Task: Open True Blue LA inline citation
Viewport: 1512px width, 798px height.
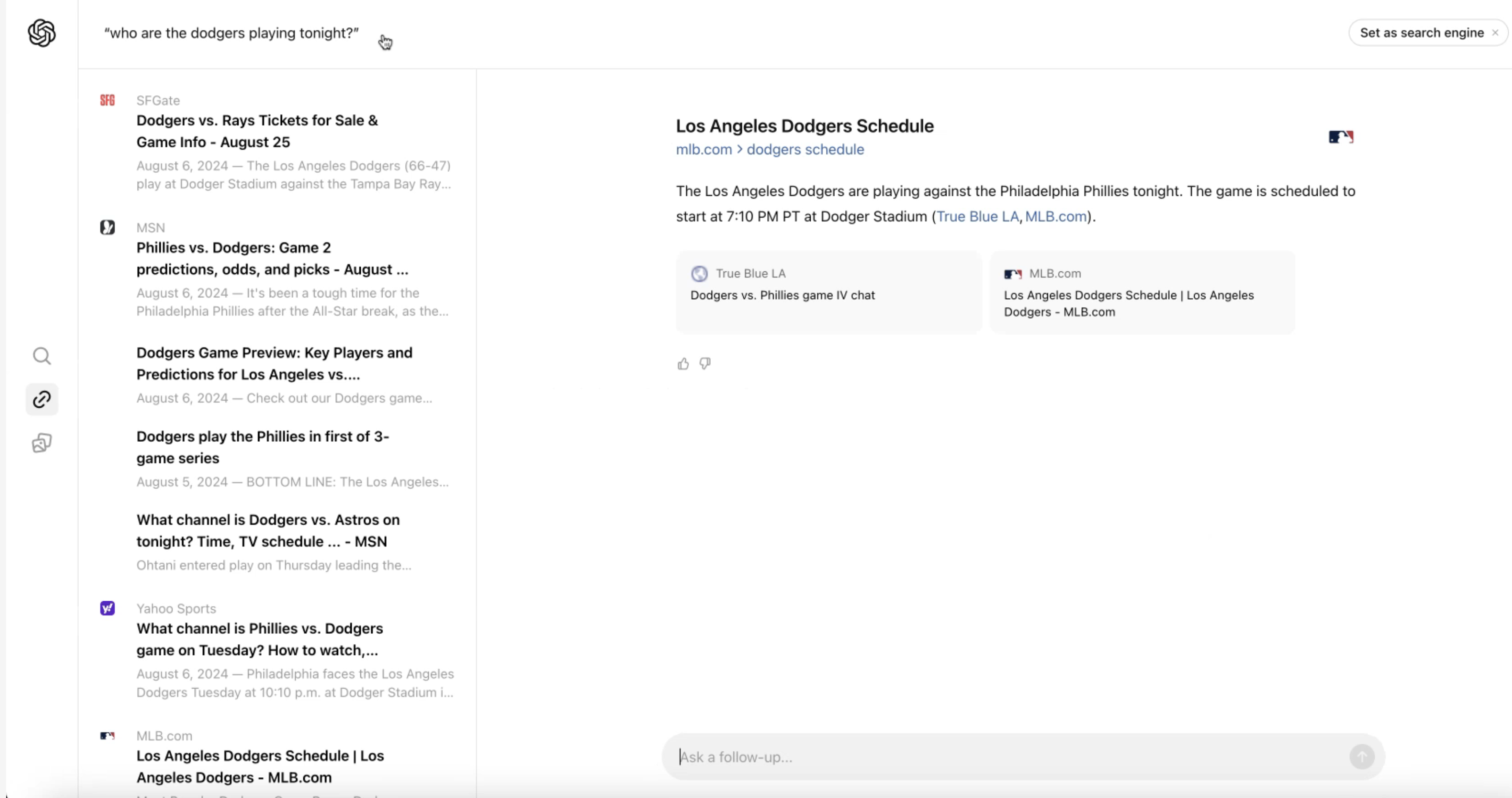Action: point(977,217)
